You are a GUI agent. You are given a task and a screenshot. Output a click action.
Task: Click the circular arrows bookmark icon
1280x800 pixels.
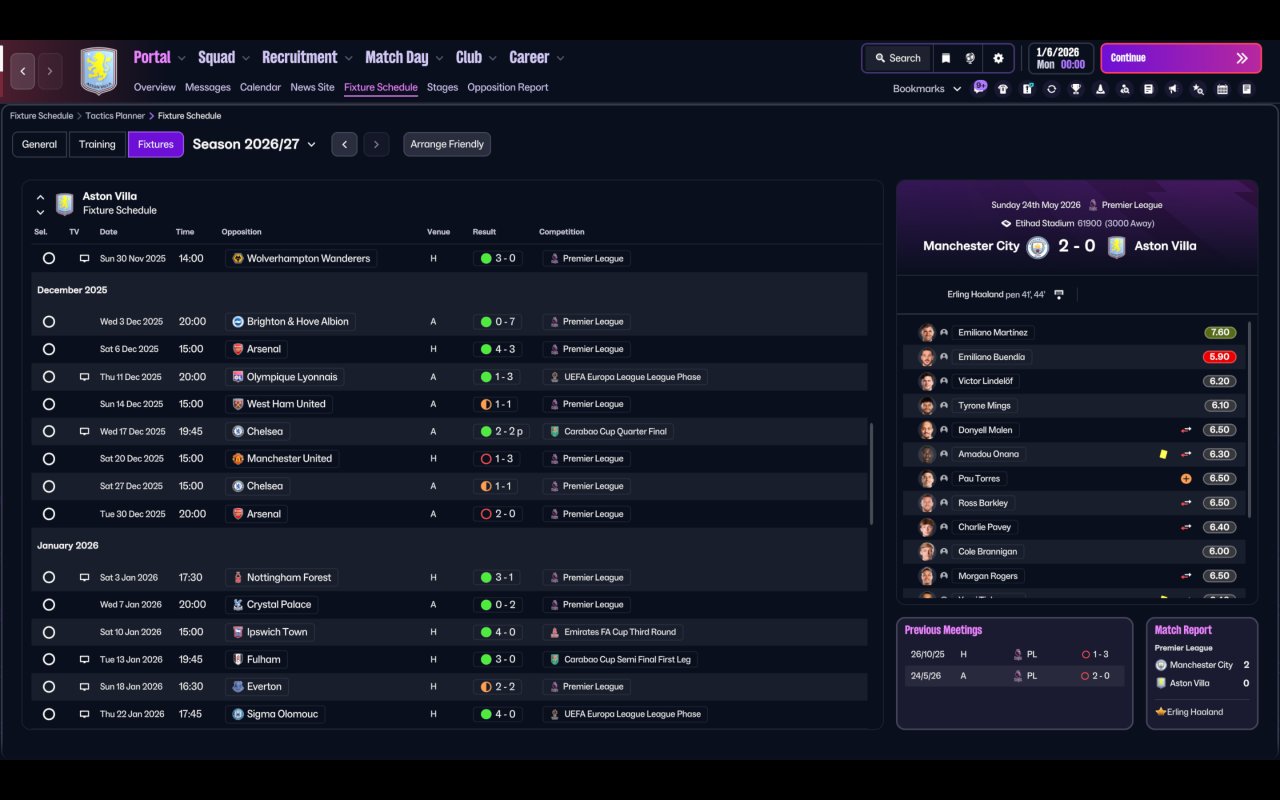pyautogui.click(x=1051, y=89)
